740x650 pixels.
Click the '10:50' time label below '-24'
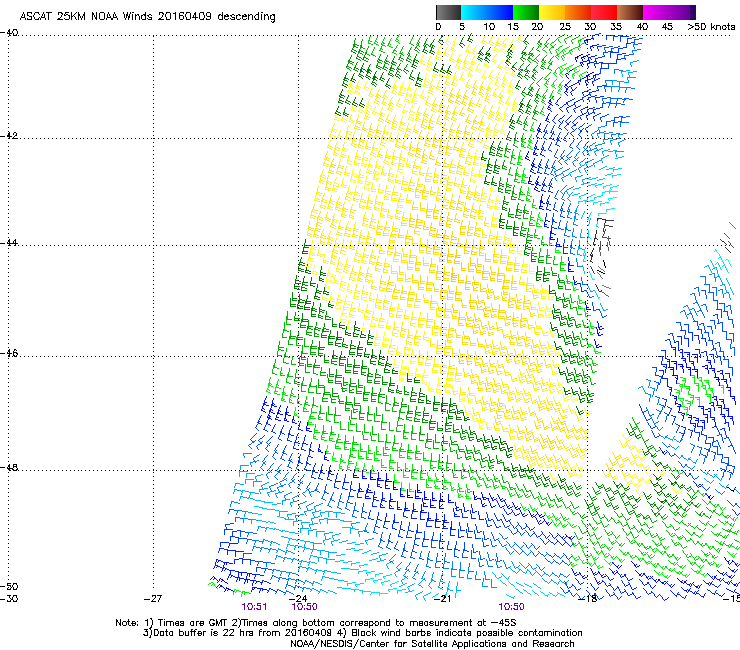tap(304, 607)
